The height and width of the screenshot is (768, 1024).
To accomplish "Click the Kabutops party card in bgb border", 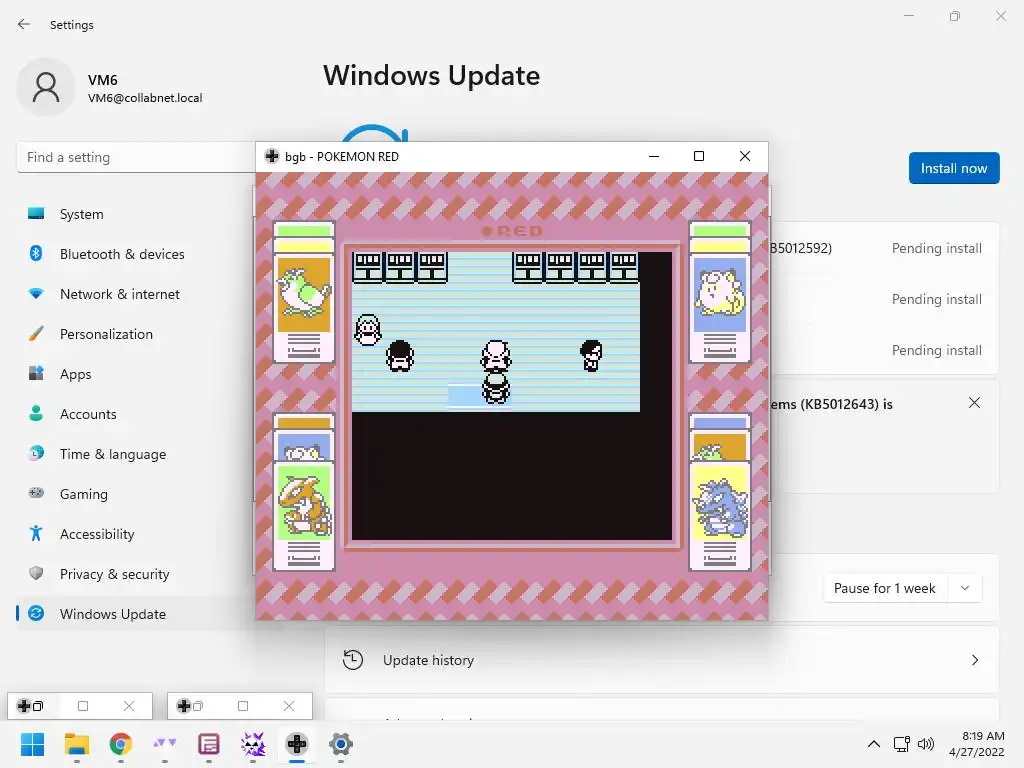I will tap(304, 516).
